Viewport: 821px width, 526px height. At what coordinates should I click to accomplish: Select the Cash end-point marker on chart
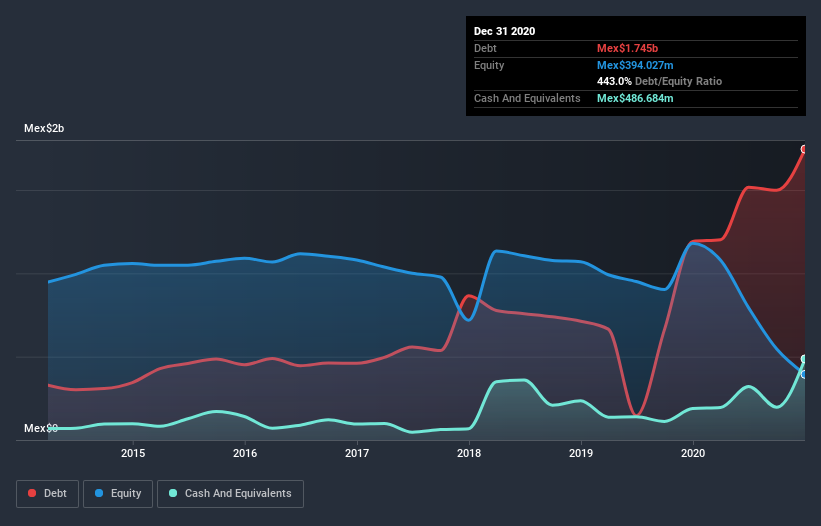804,359
